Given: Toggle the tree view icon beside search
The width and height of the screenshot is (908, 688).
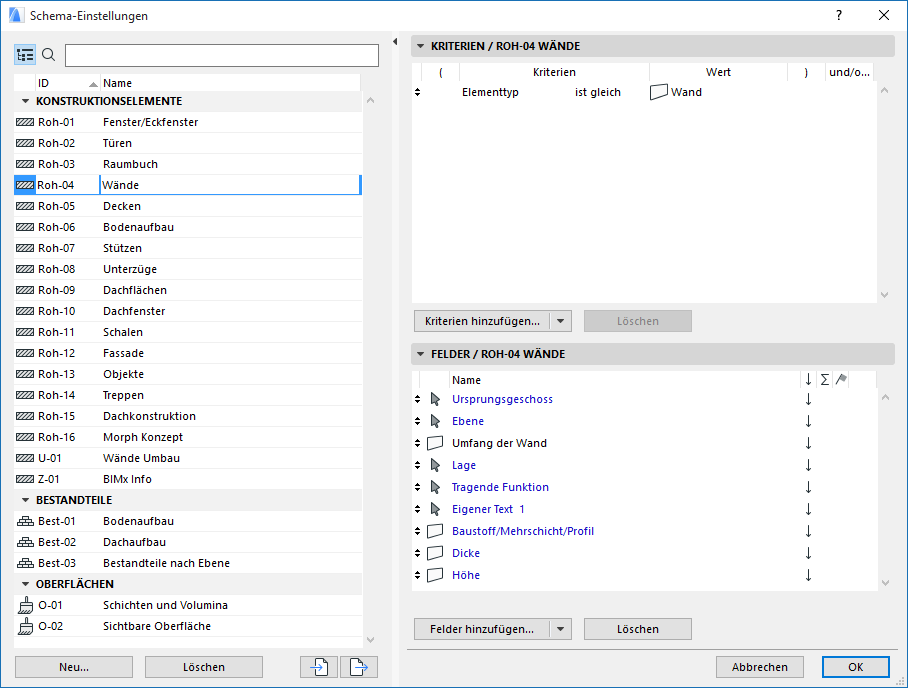Looking at the screenshot, I should click(25, 55).
